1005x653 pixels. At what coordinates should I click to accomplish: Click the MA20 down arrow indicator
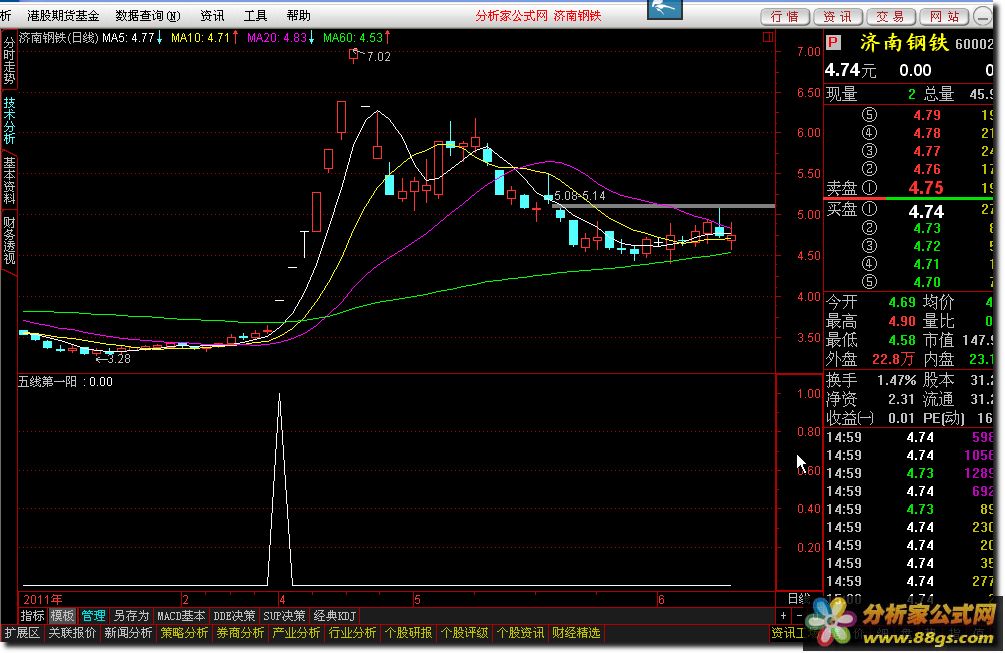pyautogui.click(x=311, y=38)
